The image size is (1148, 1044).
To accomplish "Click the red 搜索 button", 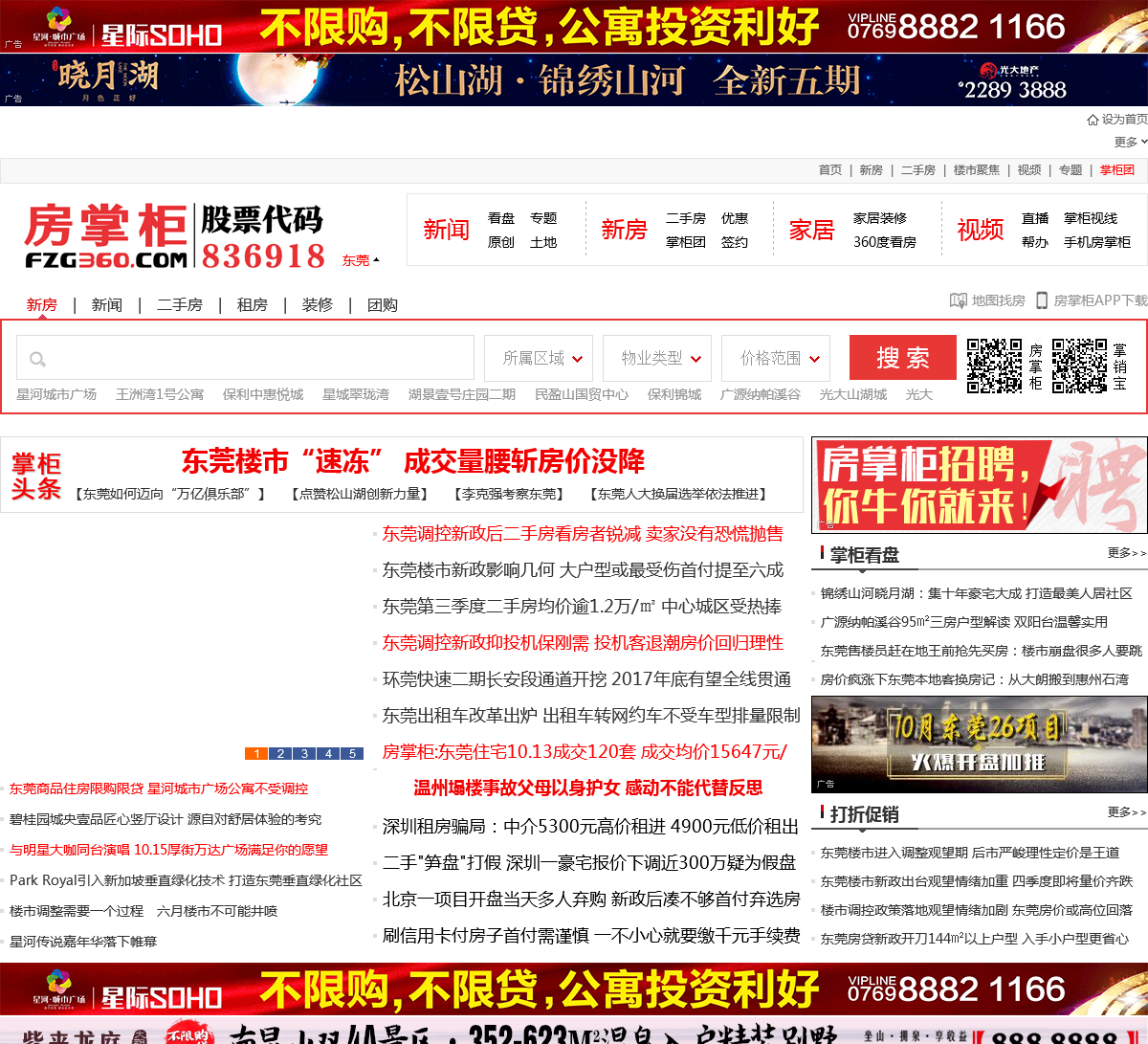I will point(903,358).
